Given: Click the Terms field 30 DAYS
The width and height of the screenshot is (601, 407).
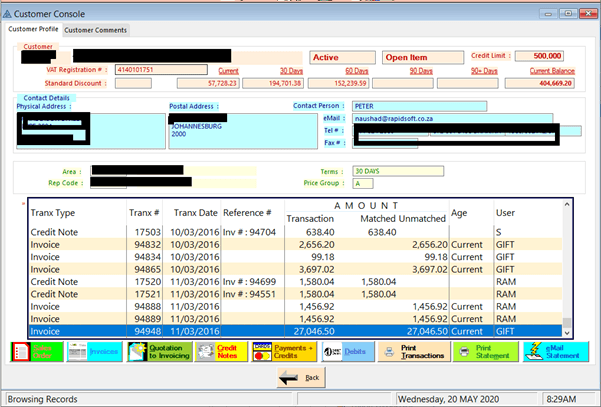Looking at the screenshot, I should coord(398,171).
